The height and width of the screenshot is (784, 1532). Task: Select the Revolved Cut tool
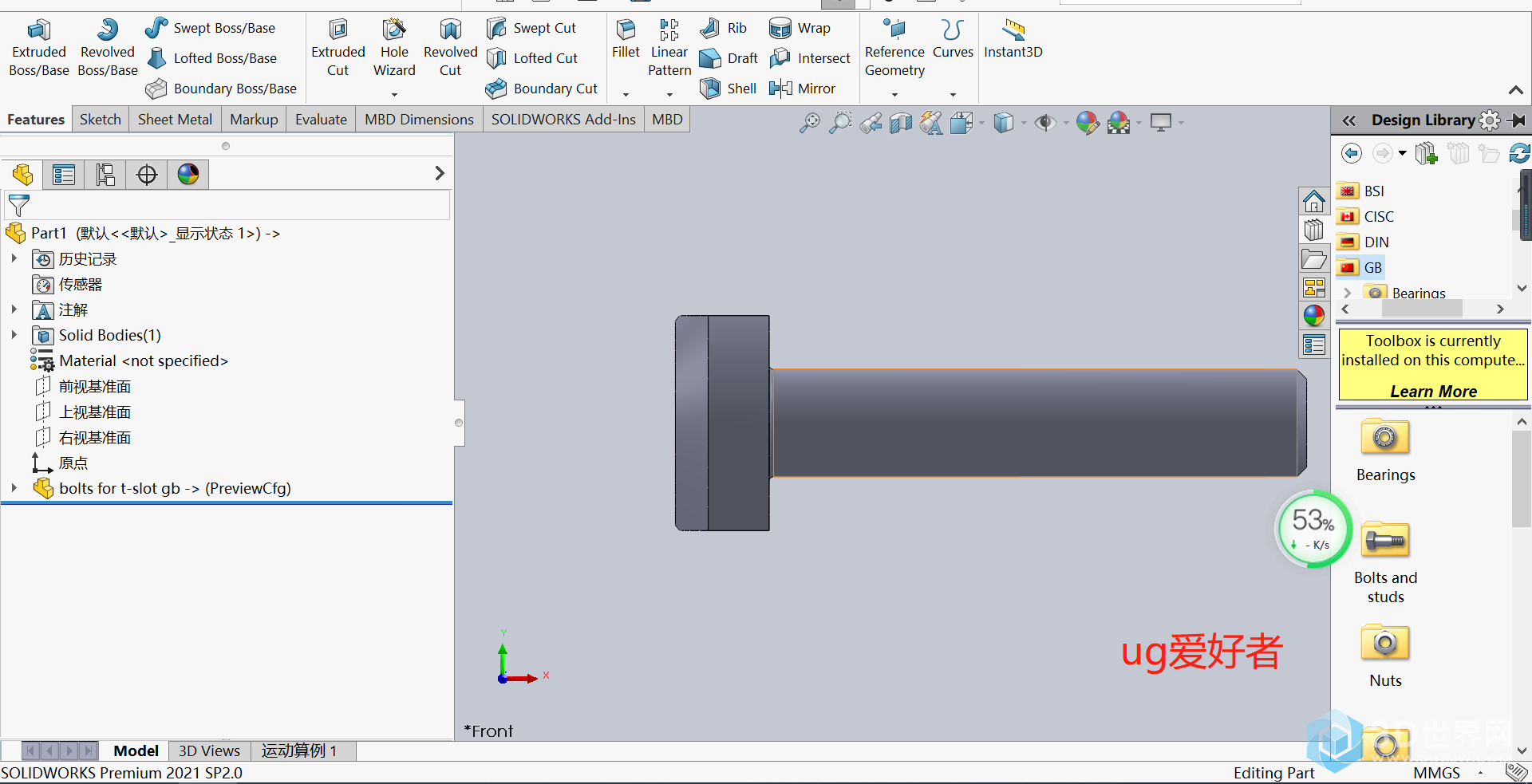pyautogui.click(x=450, y=48)
